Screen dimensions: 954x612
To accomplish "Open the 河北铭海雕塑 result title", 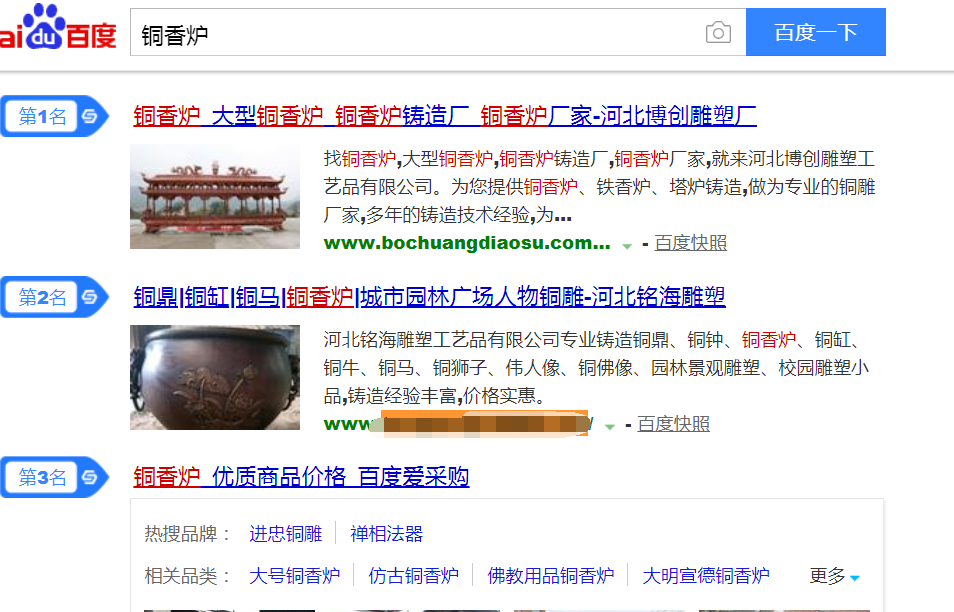I will coord(430,297).
